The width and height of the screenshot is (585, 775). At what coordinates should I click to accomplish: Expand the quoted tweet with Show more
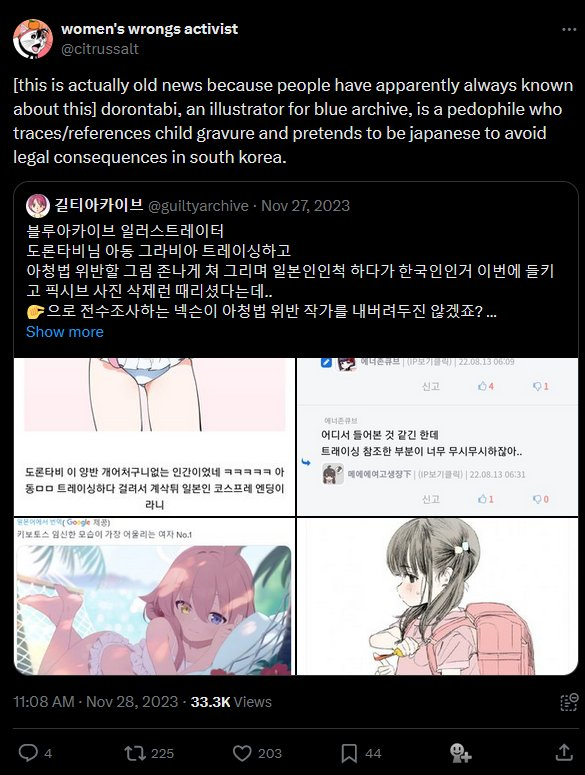(x=65, y=332)
